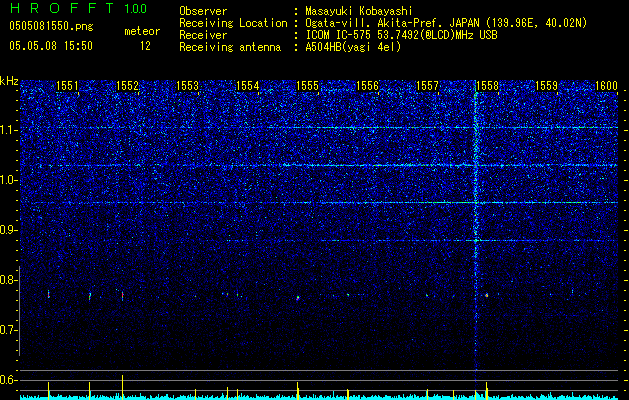This screenshot has width=629, height=400.
Task: Select the Ogata-vill. Akita-Pref. JAPAN location text
Action: tap(446, 23)
